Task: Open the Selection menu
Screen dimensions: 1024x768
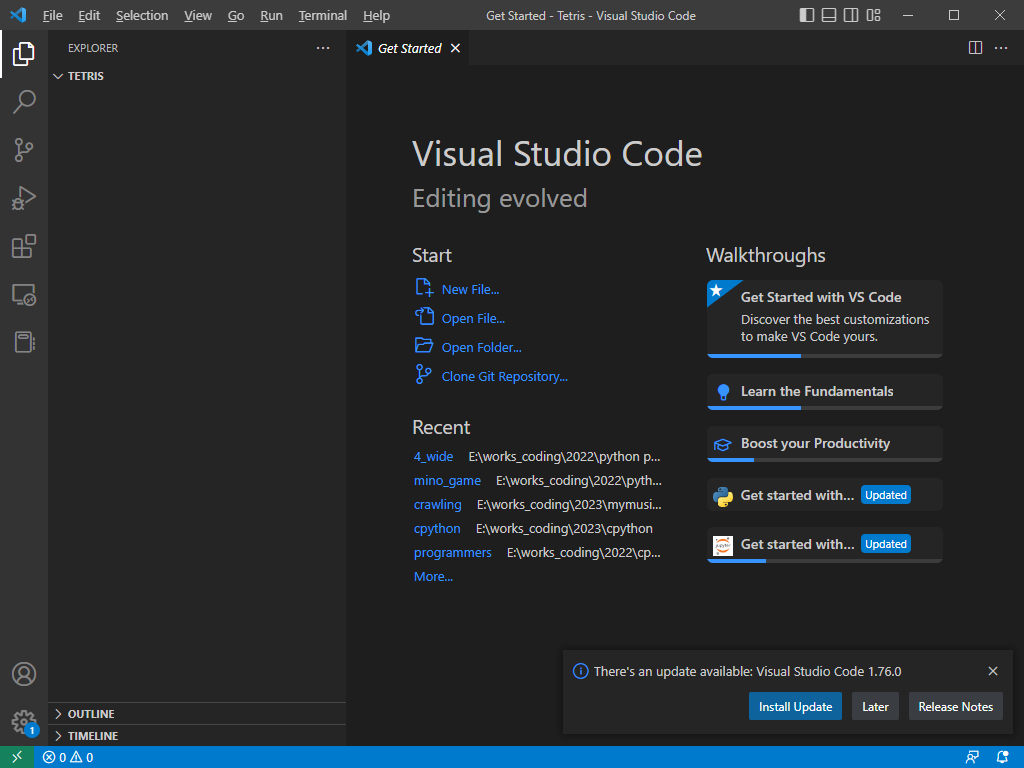Action: coord(142,15)
